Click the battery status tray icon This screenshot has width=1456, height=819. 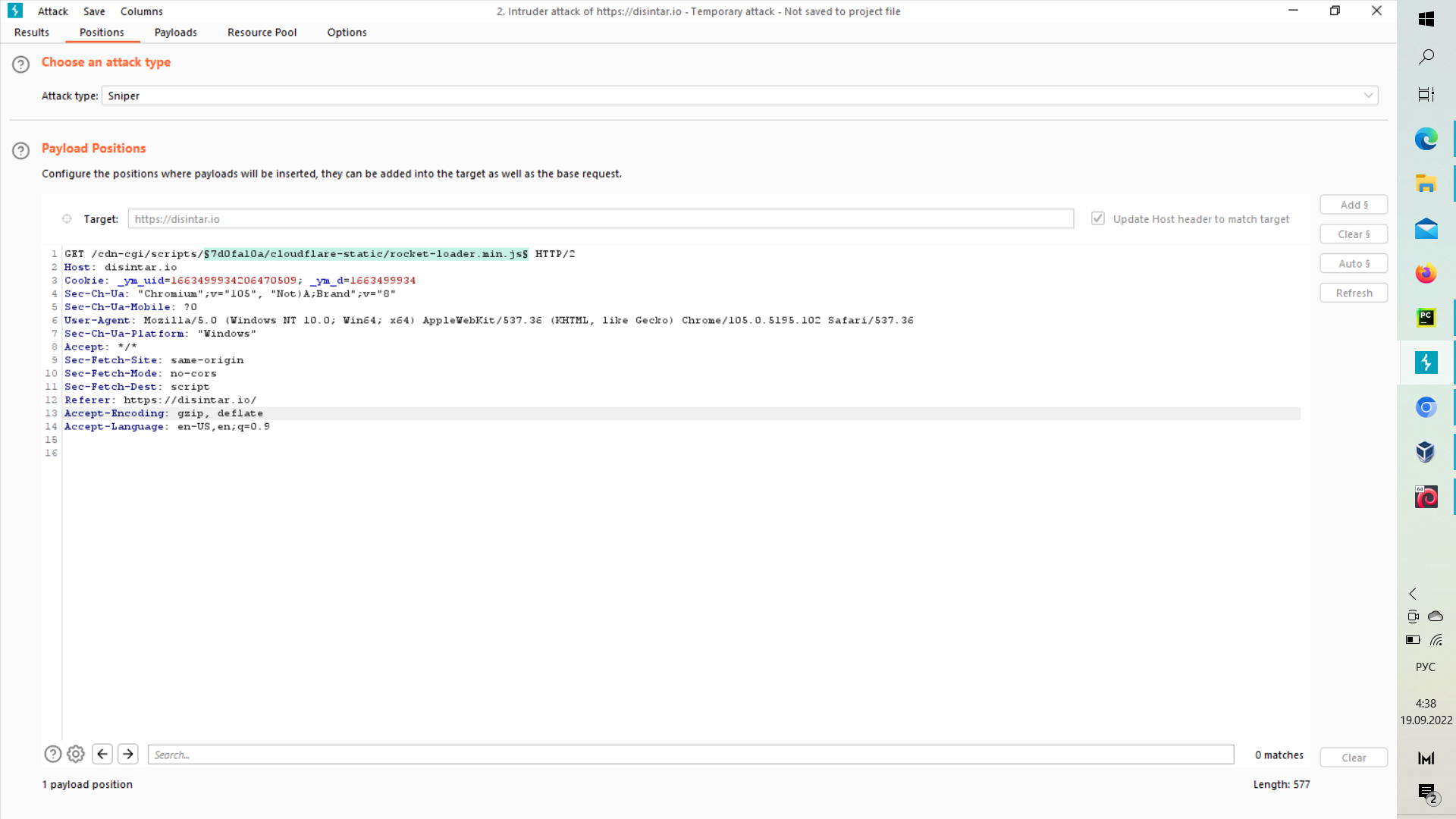[x=1413, y=640]
